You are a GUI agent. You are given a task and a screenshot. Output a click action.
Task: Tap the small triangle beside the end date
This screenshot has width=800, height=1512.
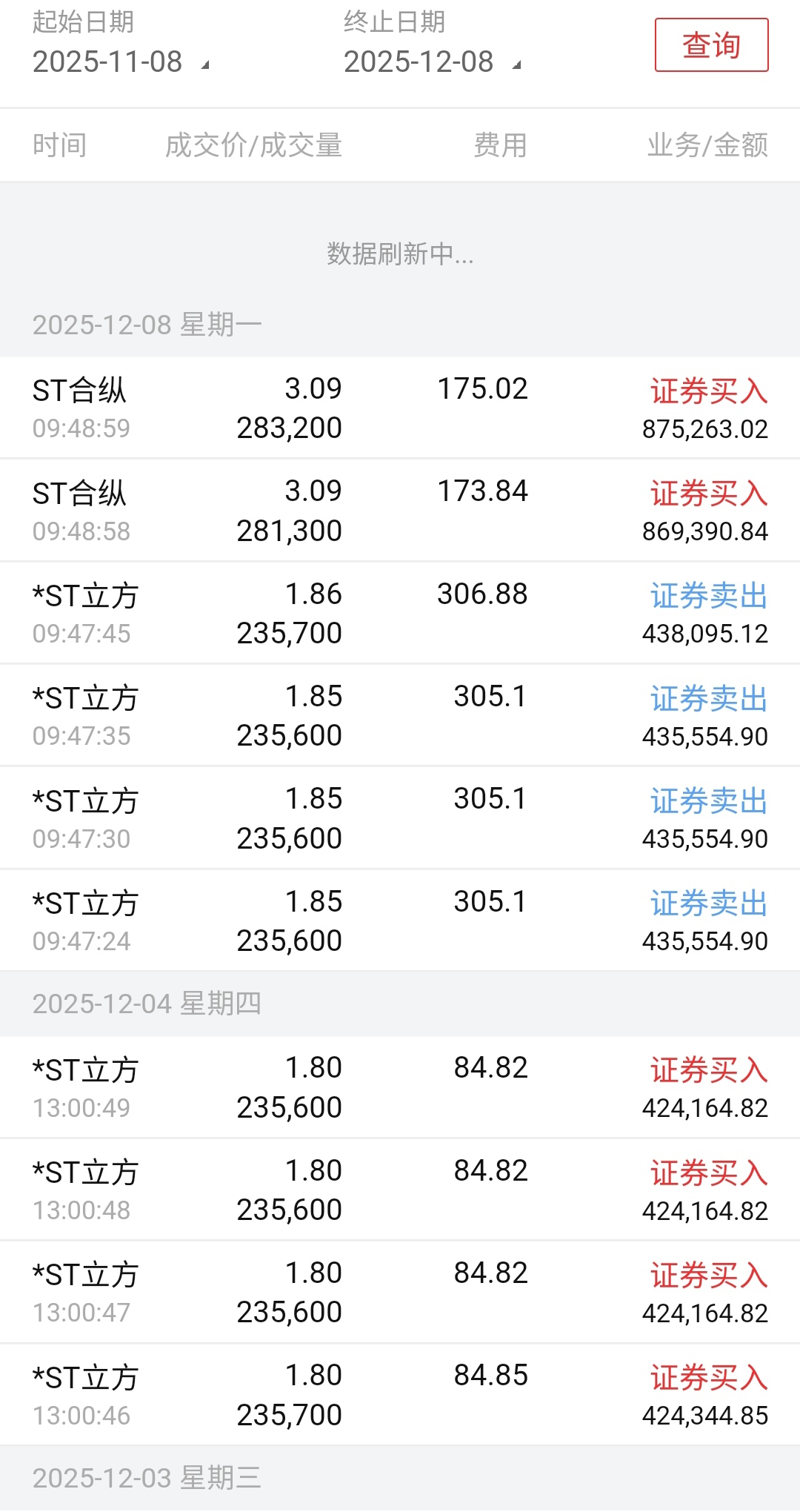click(x=517, y=65)
